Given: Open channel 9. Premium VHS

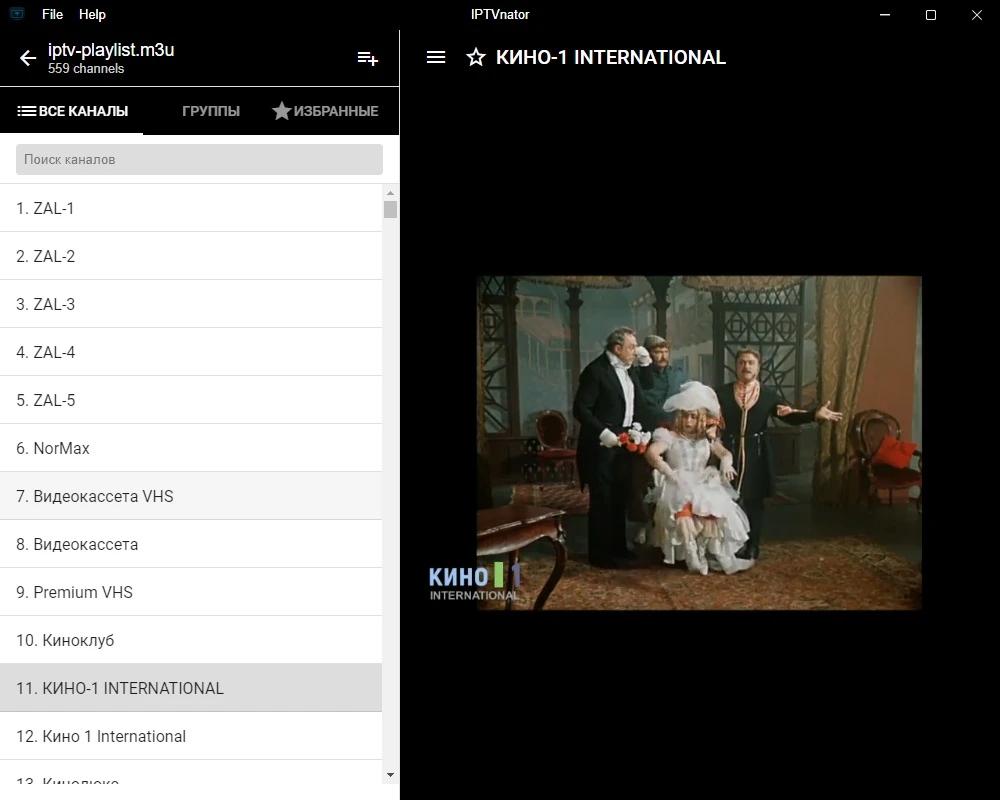Looking at the screenshot, I should [x=191, y=592].
